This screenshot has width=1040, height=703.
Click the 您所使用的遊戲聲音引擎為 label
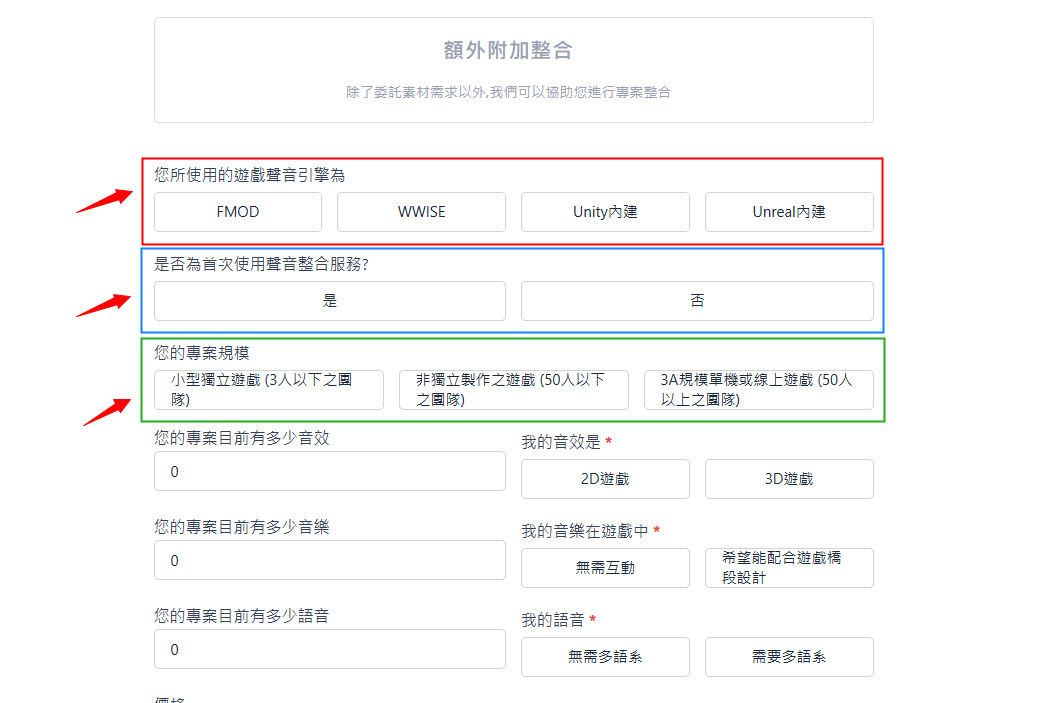point(249,175)
